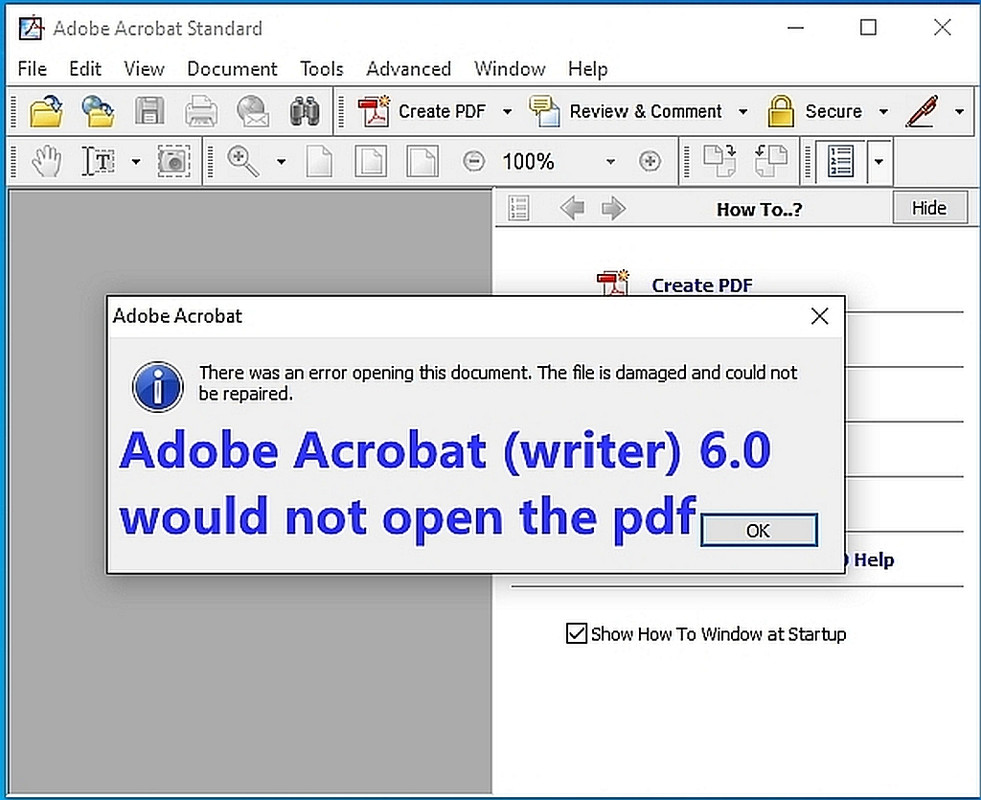Open the View menu
This screenshot has width=981, height=800.
point(144,68)
